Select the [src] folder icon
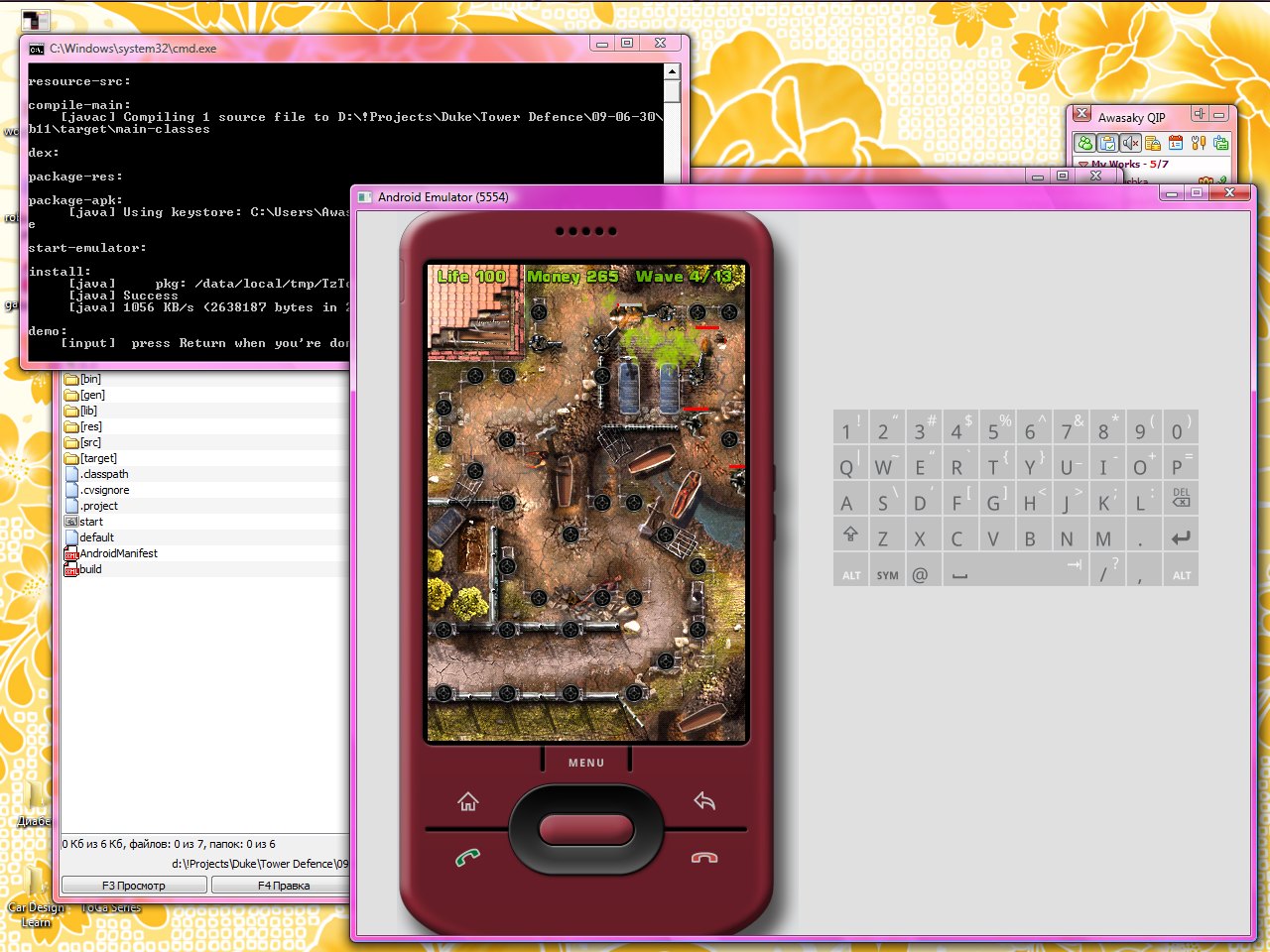 point(71,442)
